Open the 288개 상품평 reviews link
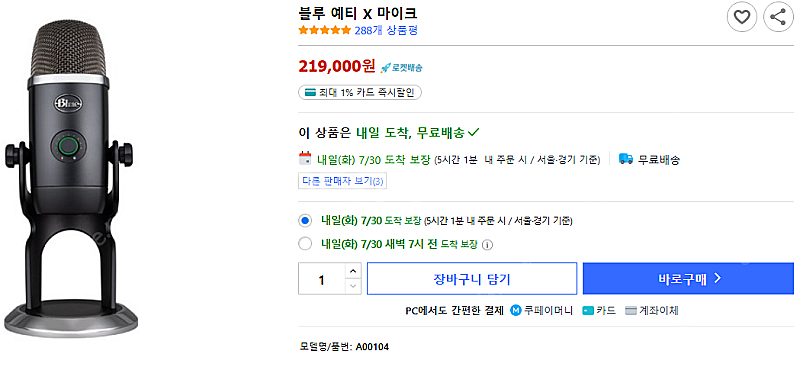 point(386,30)
